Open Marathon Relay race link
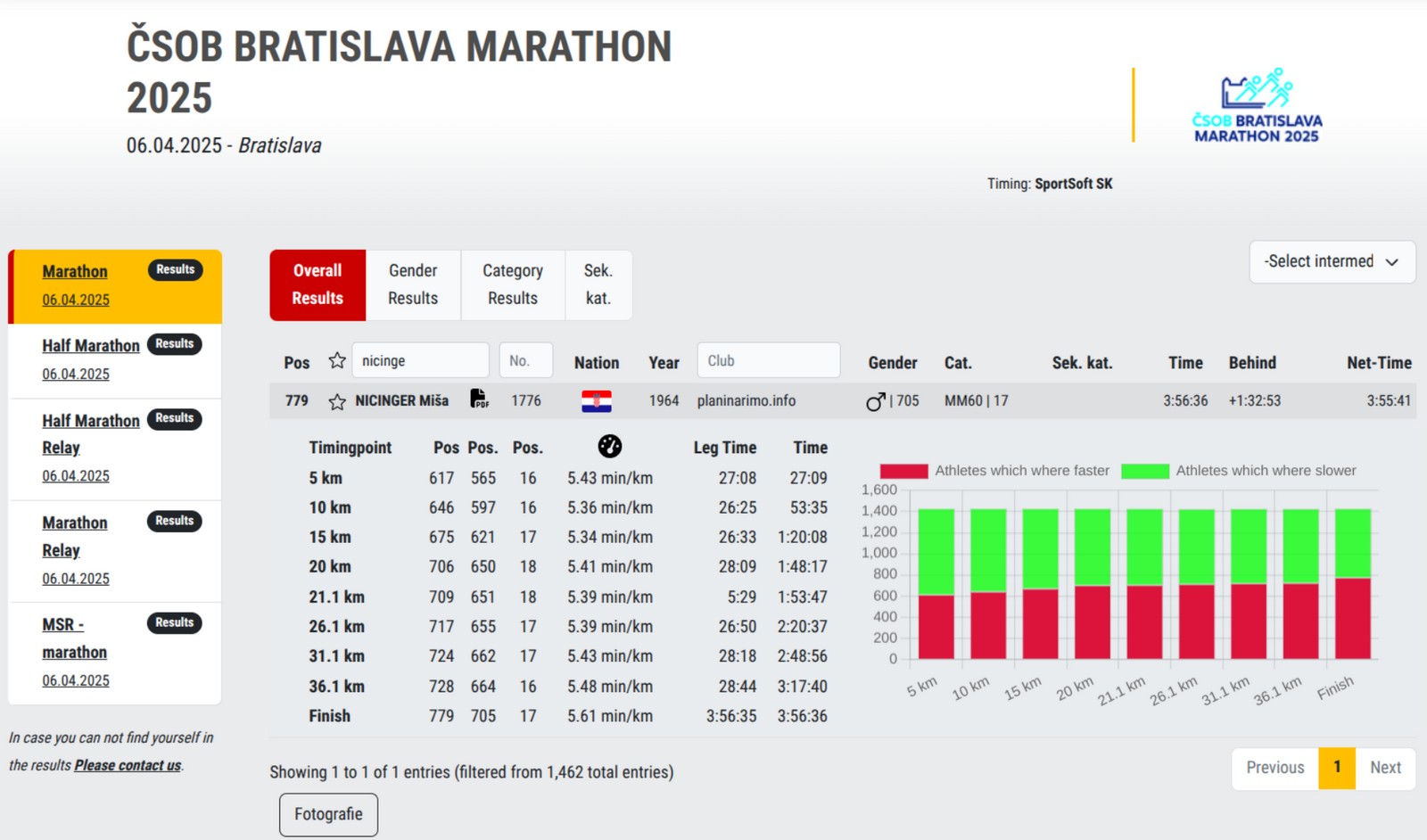1427x840 pixels. pyautogui.click(x=75, y=537)
